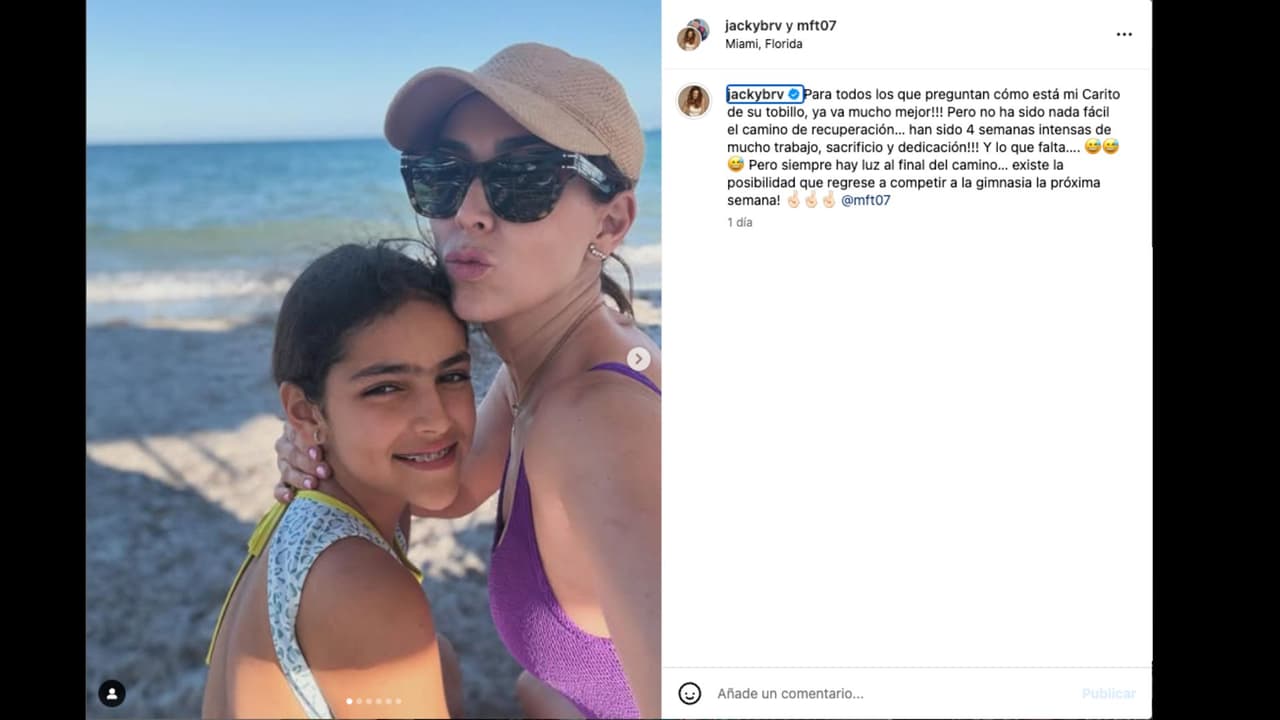Click jackybrv's avatar beside the caption
Screen dimensions: 1280x720
(x=693, y=100)
